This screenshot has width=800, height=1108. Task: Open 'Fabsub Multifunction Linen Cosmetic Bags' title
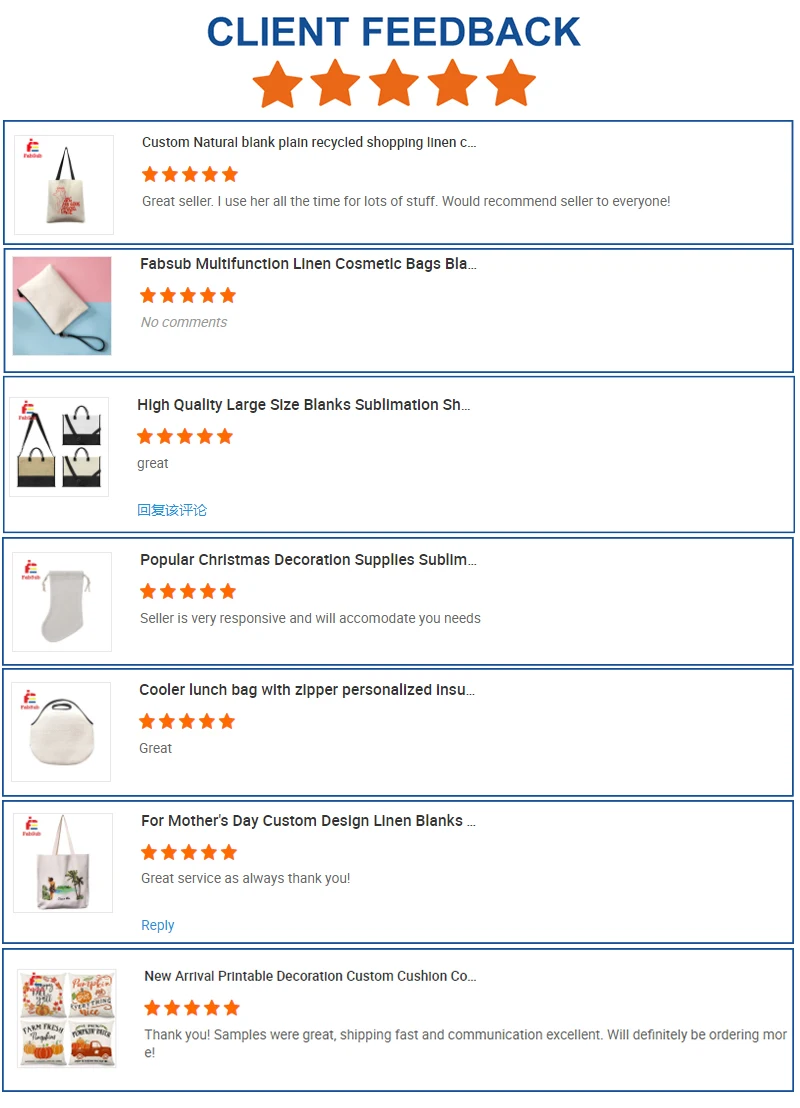point(308,264)
